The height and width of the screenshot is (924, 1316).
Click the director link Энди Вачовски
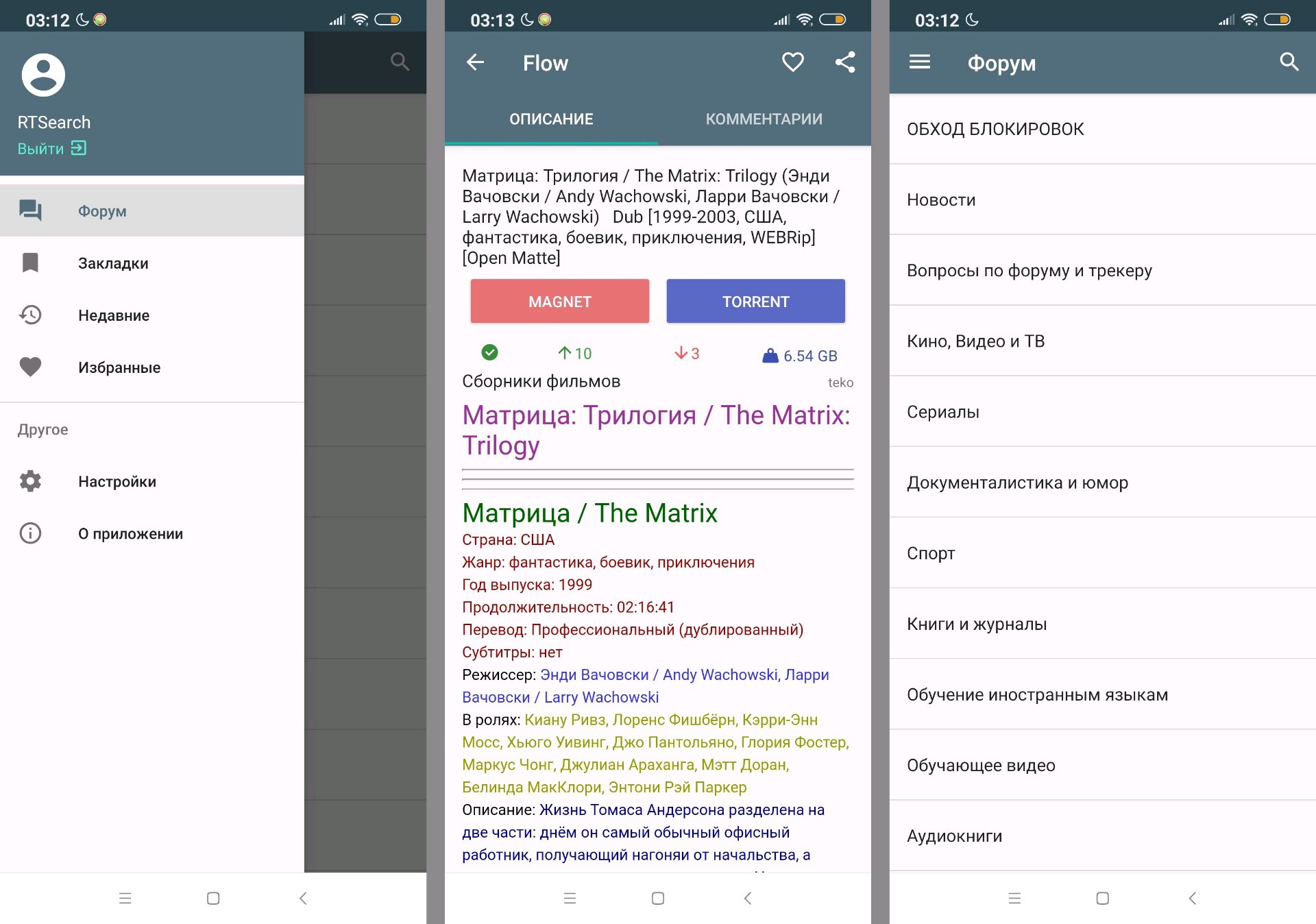pyautogui.click(x=594, y=674)
